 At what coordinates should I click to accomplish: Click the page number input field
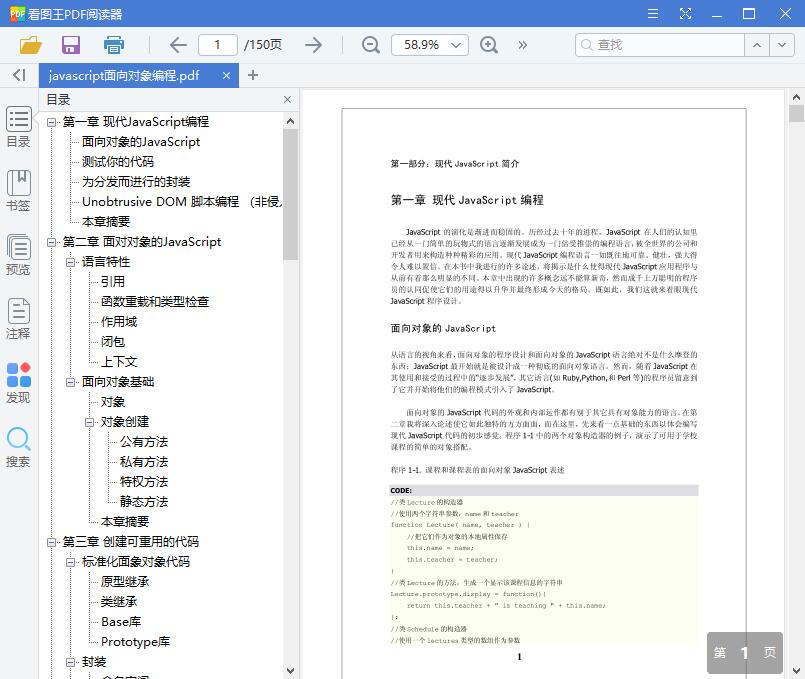click(x=218, y=45)
